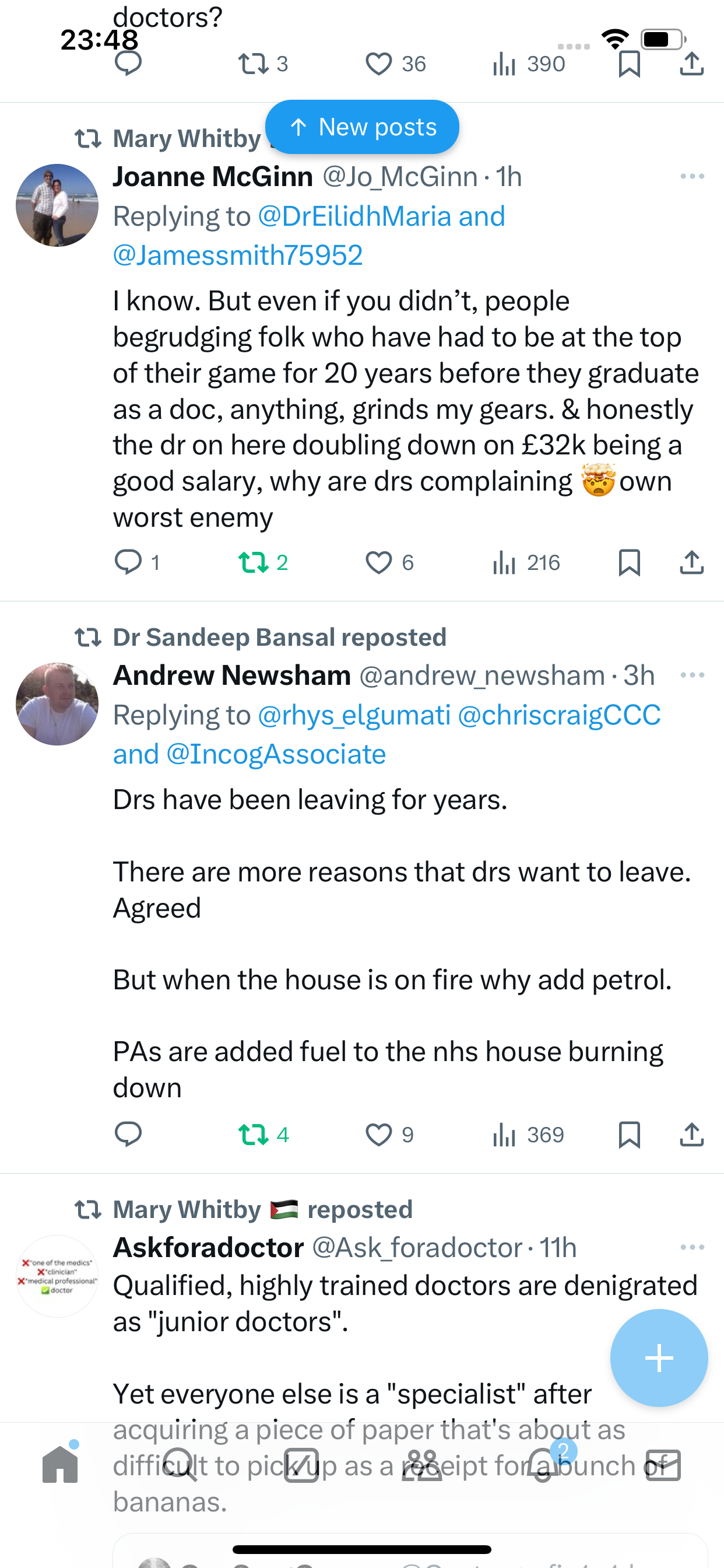Viewport: 724px width, 1568px height.
Task: Open the Notifications tab
Action: pos(543,1465)
